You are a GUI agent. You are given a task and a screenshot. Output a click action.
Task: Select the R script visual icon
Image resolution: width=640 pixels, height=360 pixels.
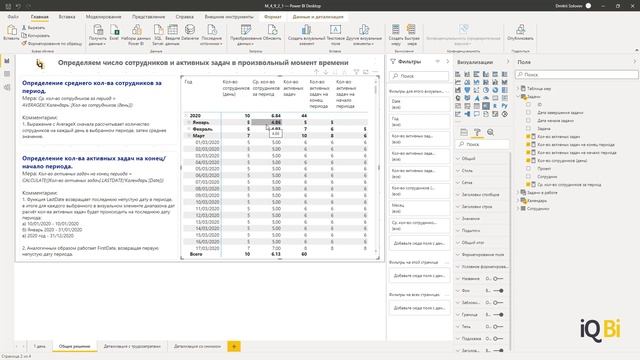[x=495, y=106]
